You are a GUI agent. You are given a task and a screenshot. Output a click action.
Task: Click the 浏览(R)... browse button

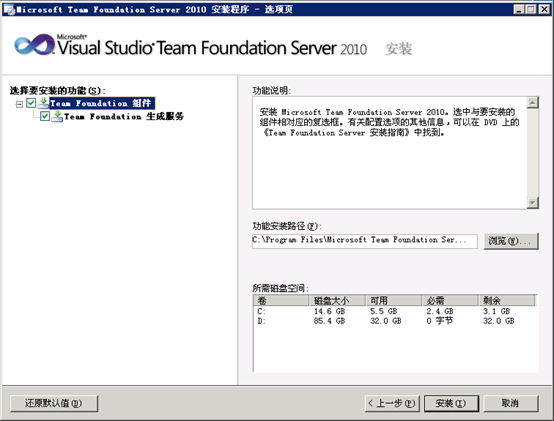click(511, 241)
